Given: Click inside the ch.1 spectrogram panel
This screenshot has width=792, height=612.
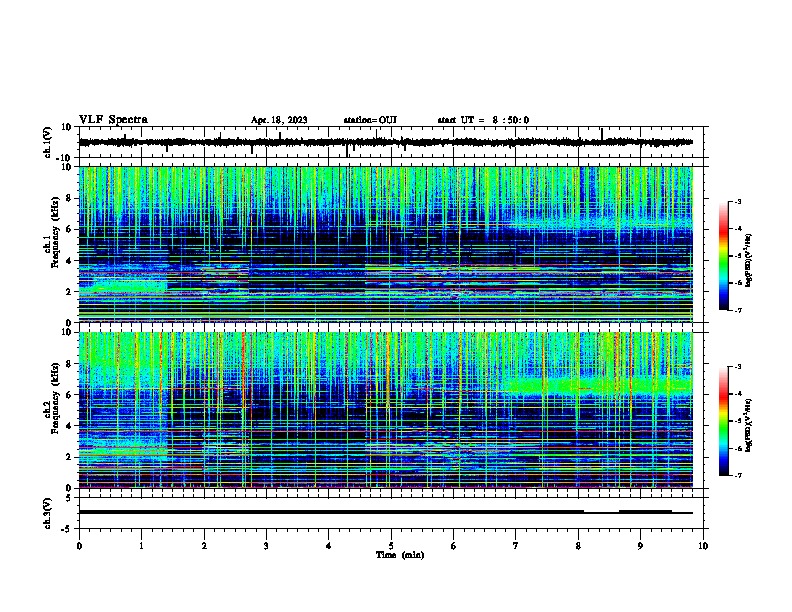Looking at the screenshot, I should [x=386, y=244].
